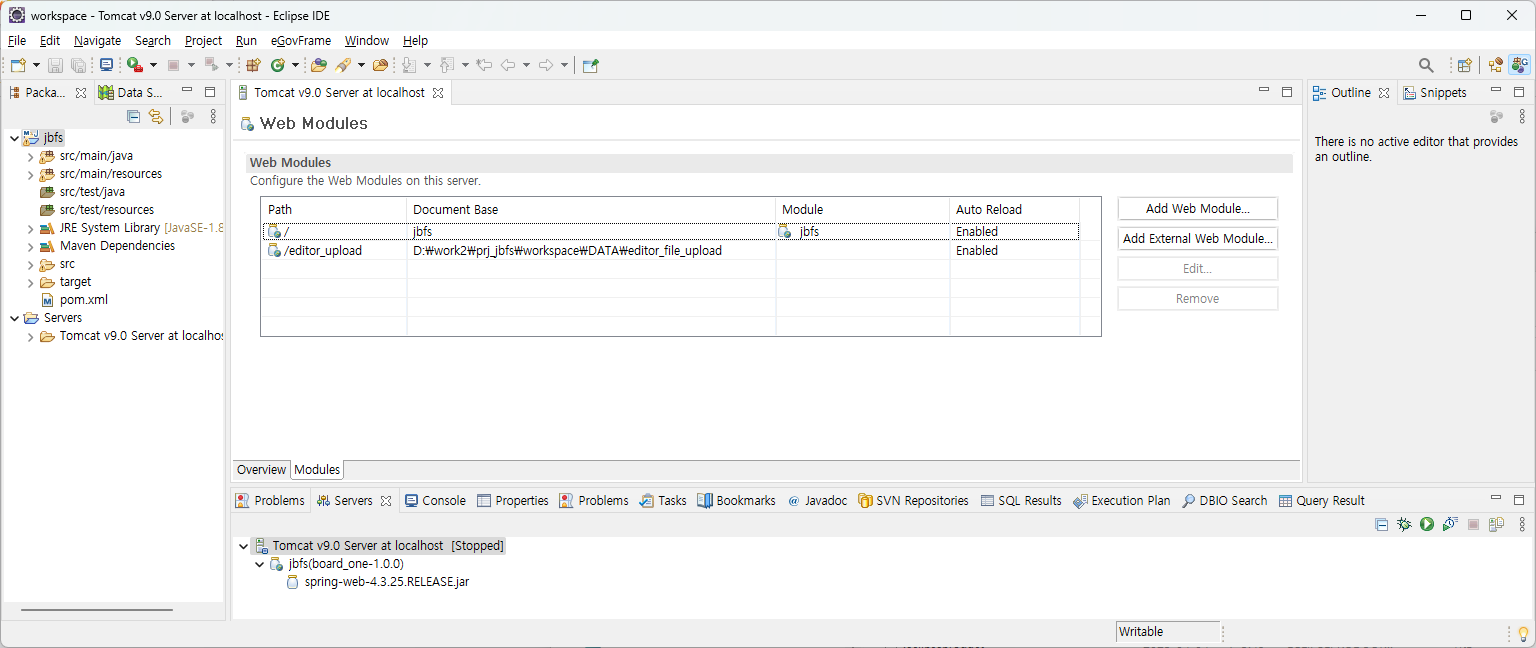Collapse all icon in Servers view toolbar
Screen dimensions: 1536x648
coord(1381,524)
